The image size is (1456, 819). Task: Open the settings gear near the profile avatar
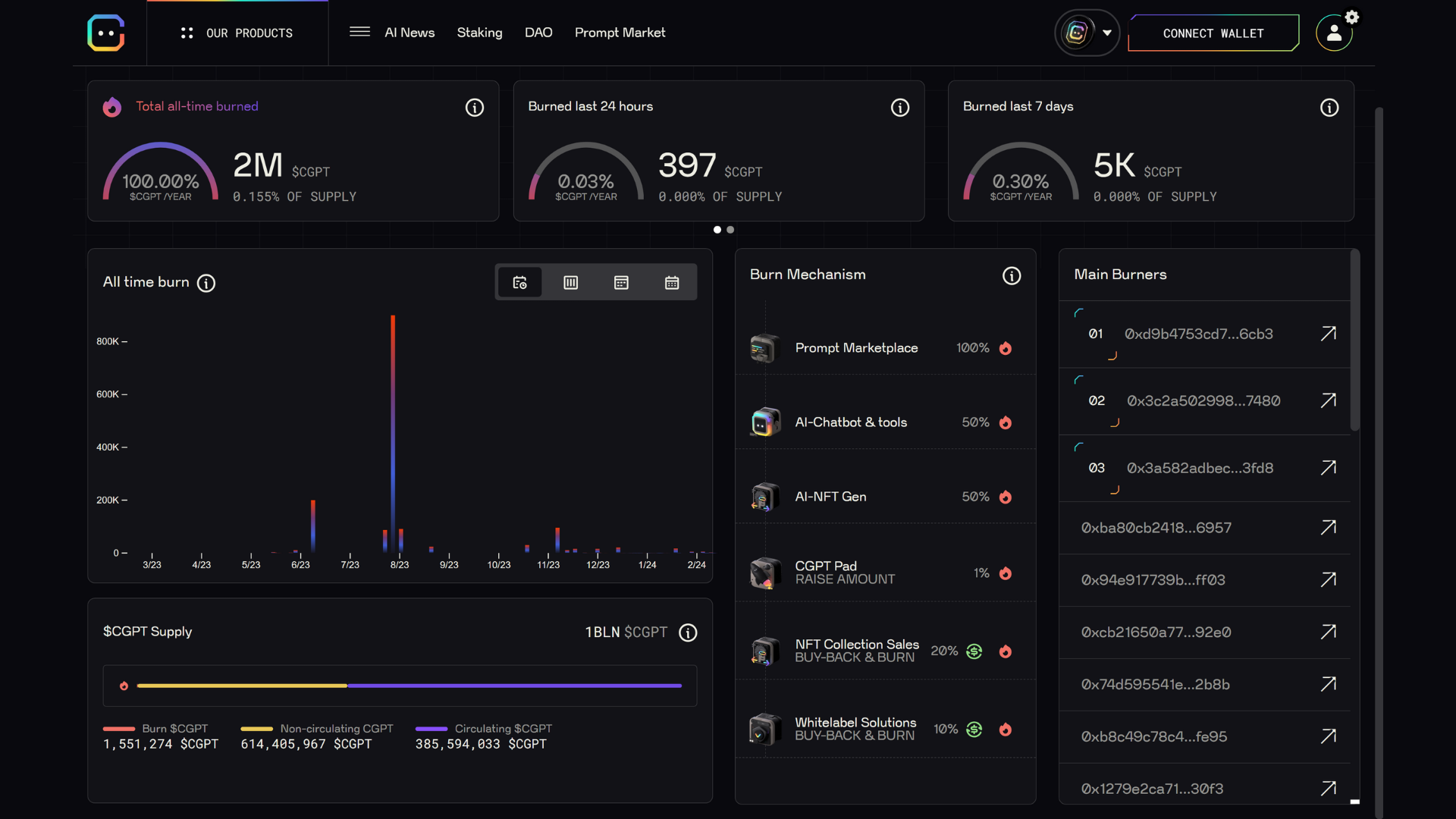pos(1353,16)
